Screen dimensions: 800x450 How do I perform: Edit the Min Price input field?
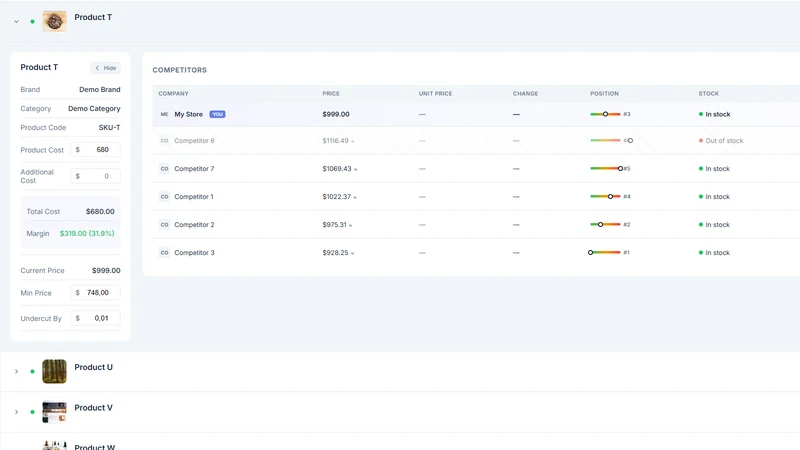[x=95, y=292]
